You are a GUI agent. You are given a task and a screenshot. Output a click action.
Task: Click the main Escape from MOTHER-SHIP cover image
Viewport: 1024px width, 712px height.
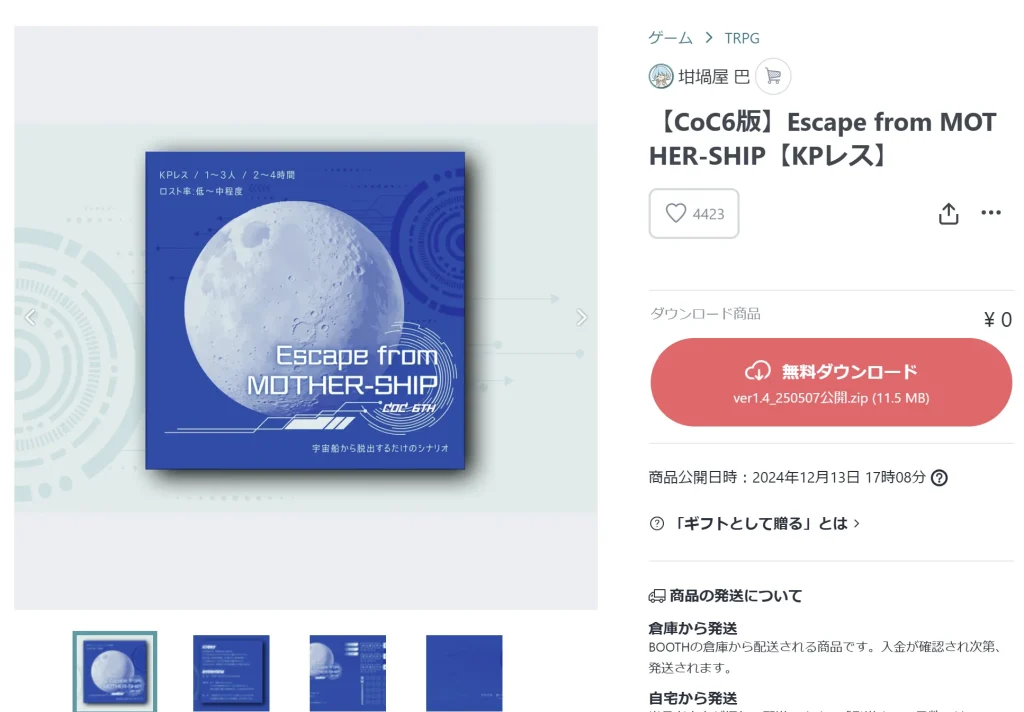coord(305,310)
